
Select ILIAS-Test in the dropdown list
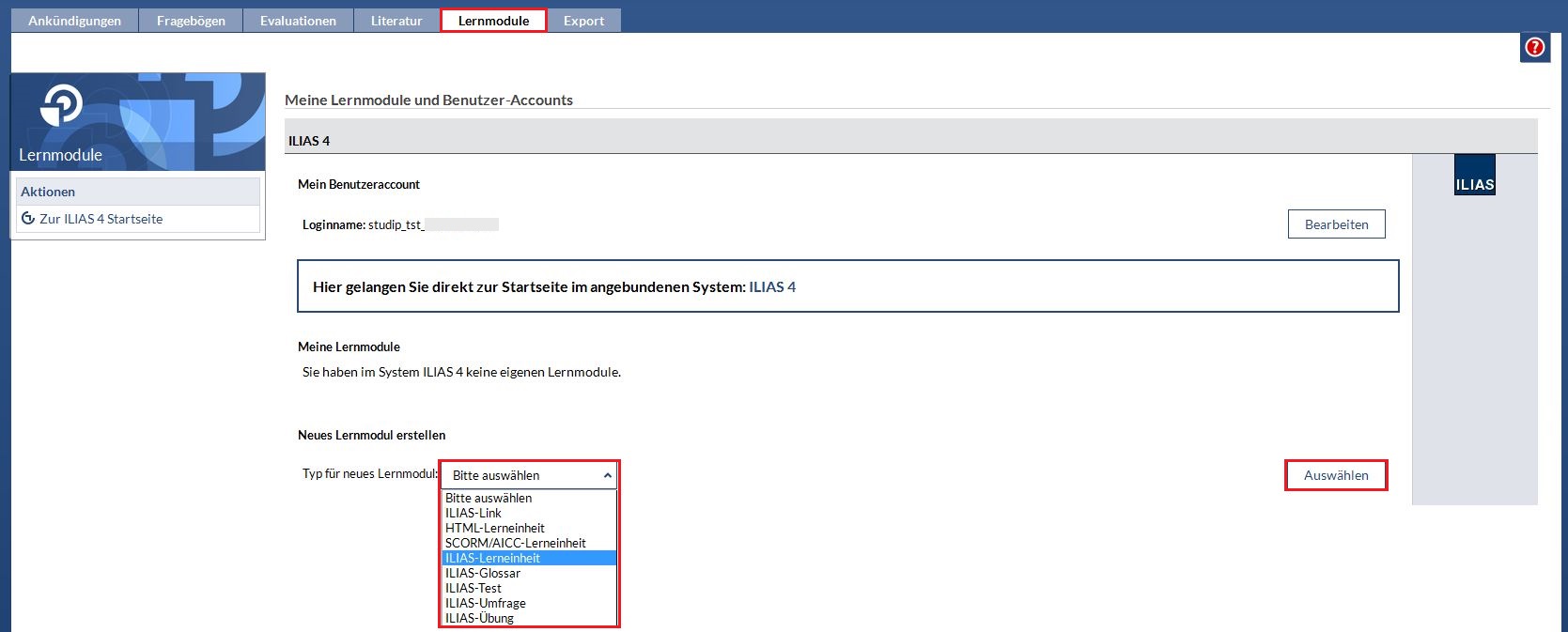click(473, 588)
